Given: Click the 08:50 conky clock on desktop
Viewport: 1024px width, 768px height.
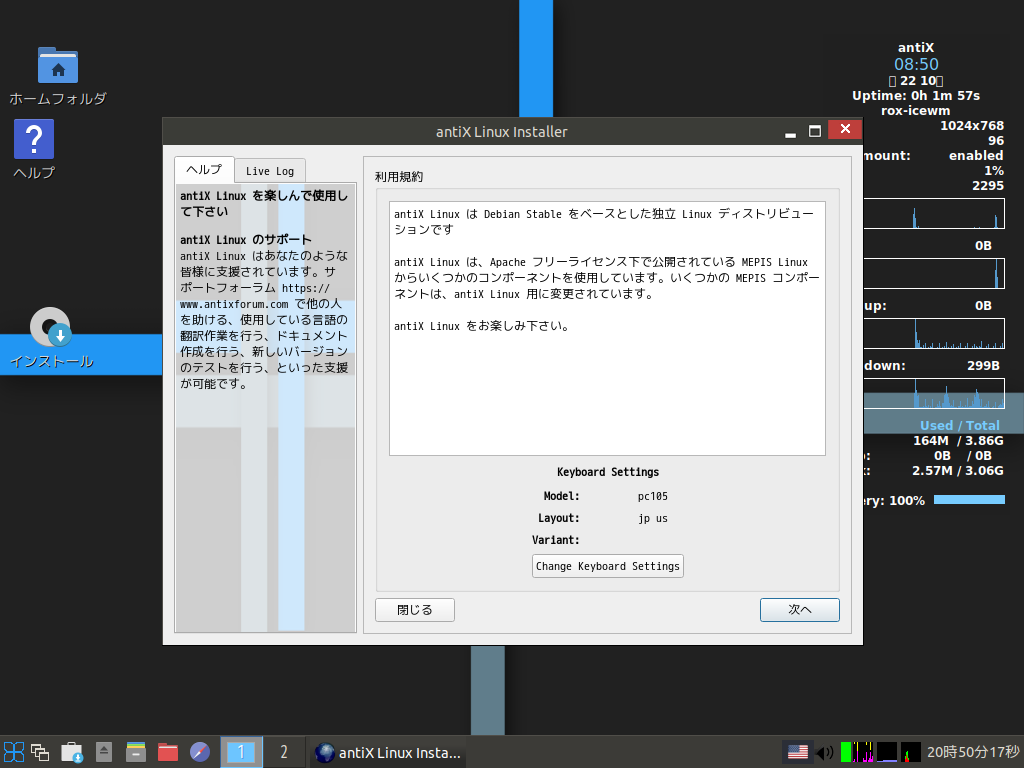Looking at the screenshot, I should 916,64.
